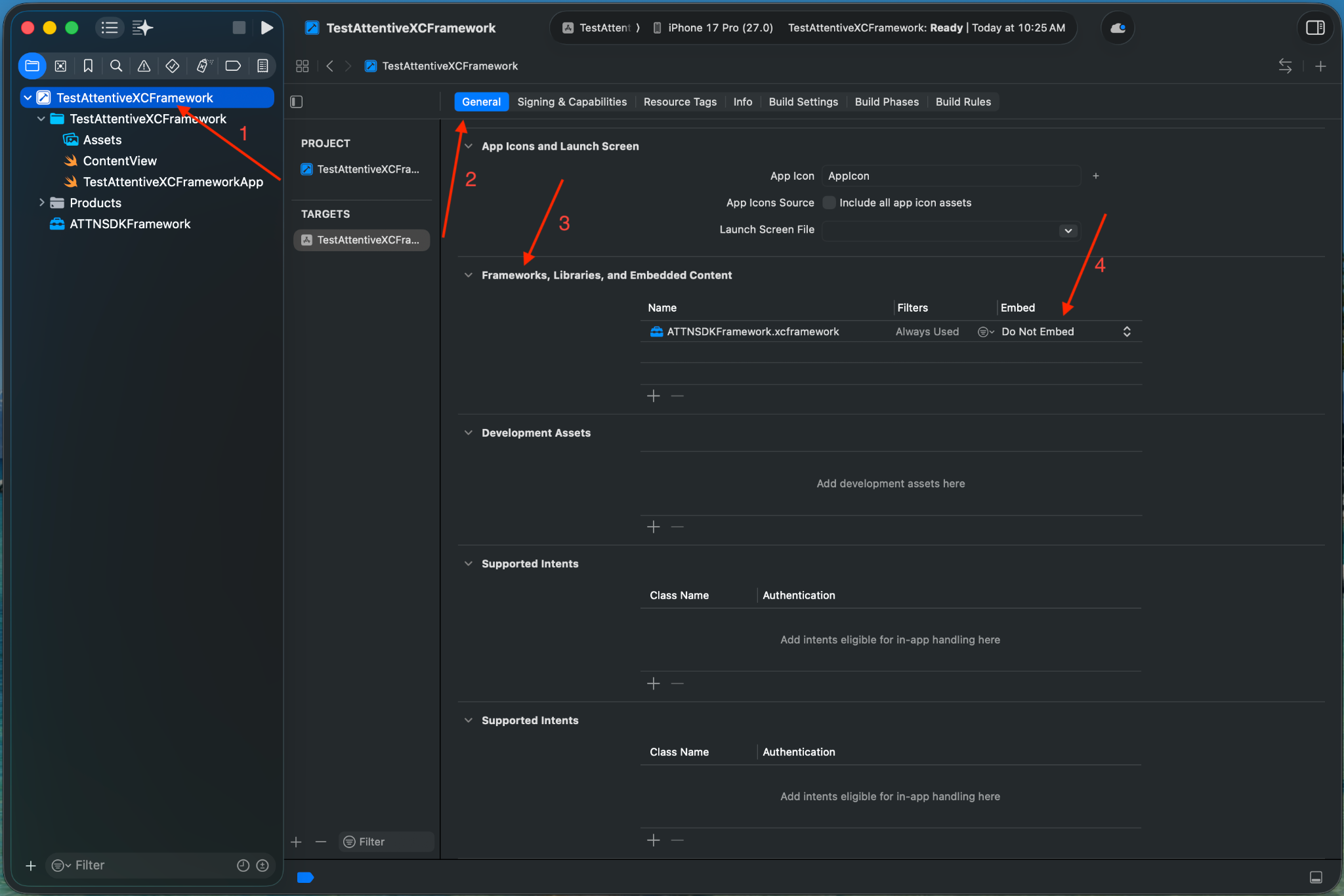This screenshot has height=896, width=1344.
Task: Click the App Icon text field
Action: 951,176
